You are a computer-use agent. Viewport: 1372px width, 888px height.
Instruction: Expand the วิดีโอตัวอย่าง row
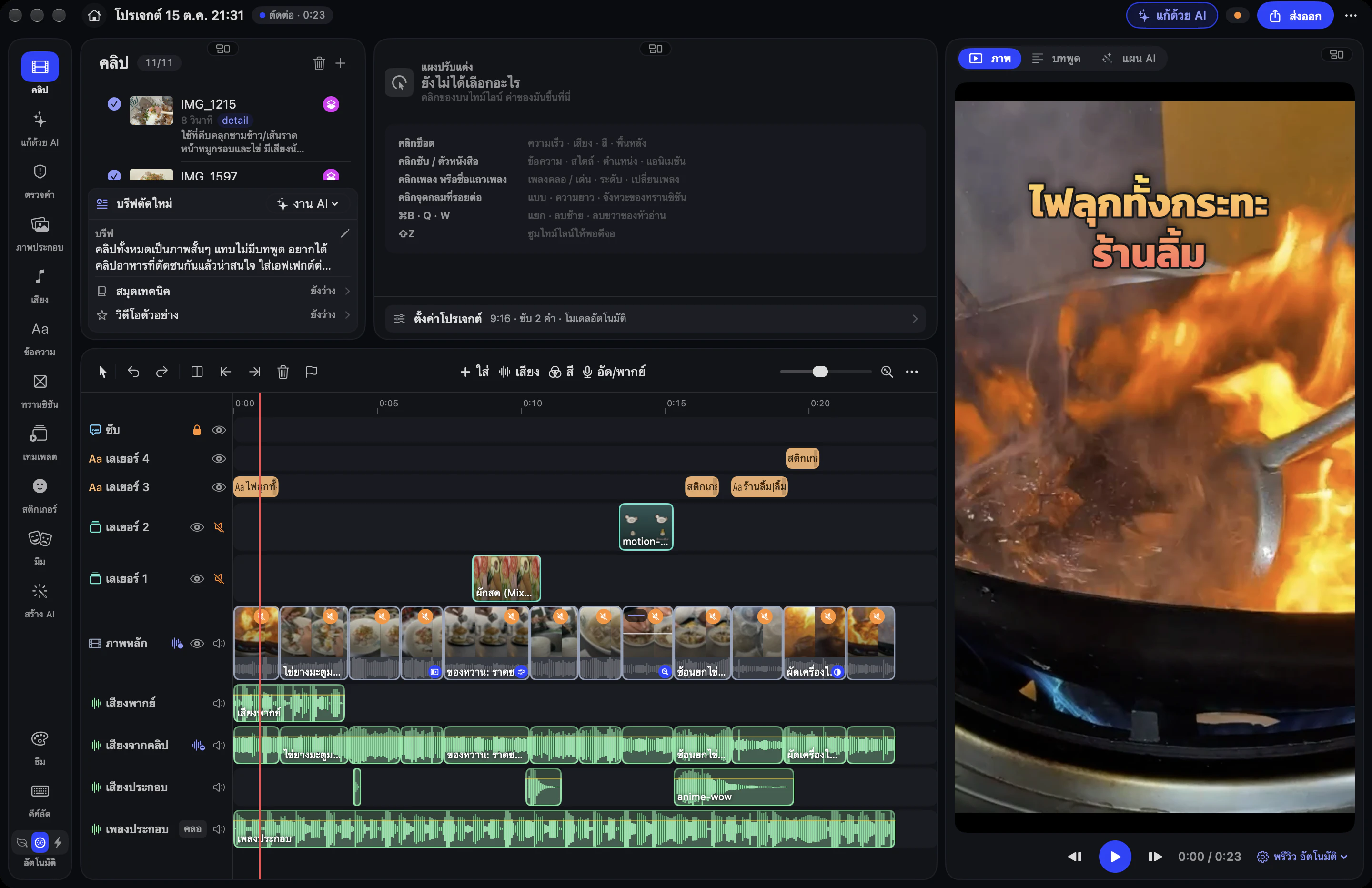pos(224,315)
